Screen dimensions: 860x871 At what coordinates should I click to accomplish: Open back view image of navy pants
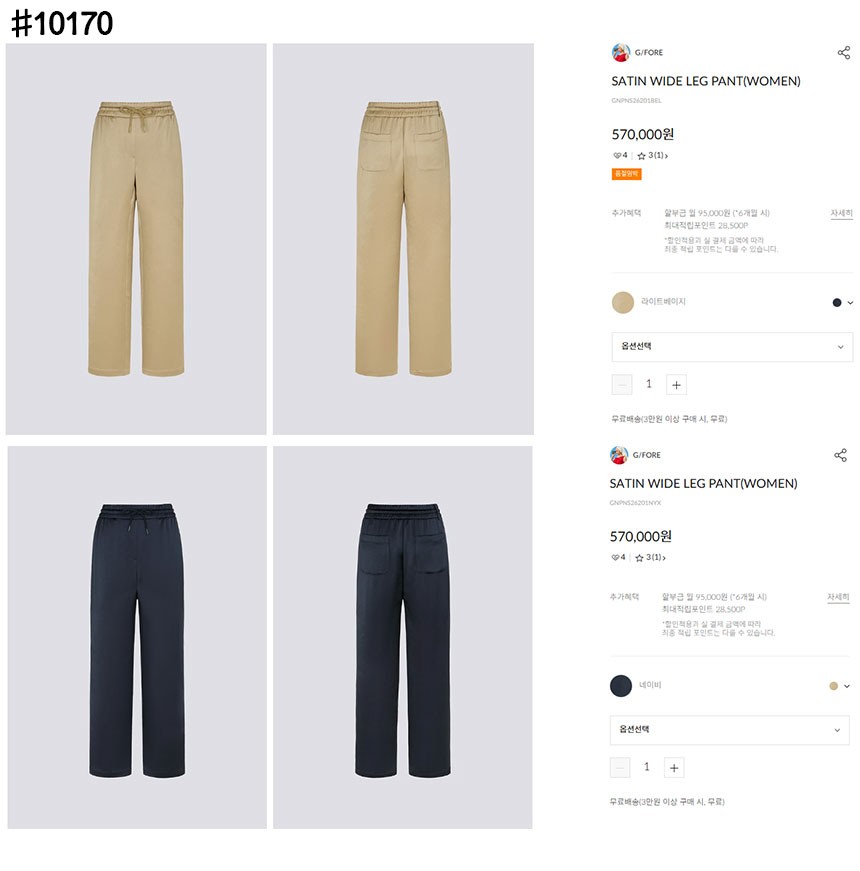[403, 637]
